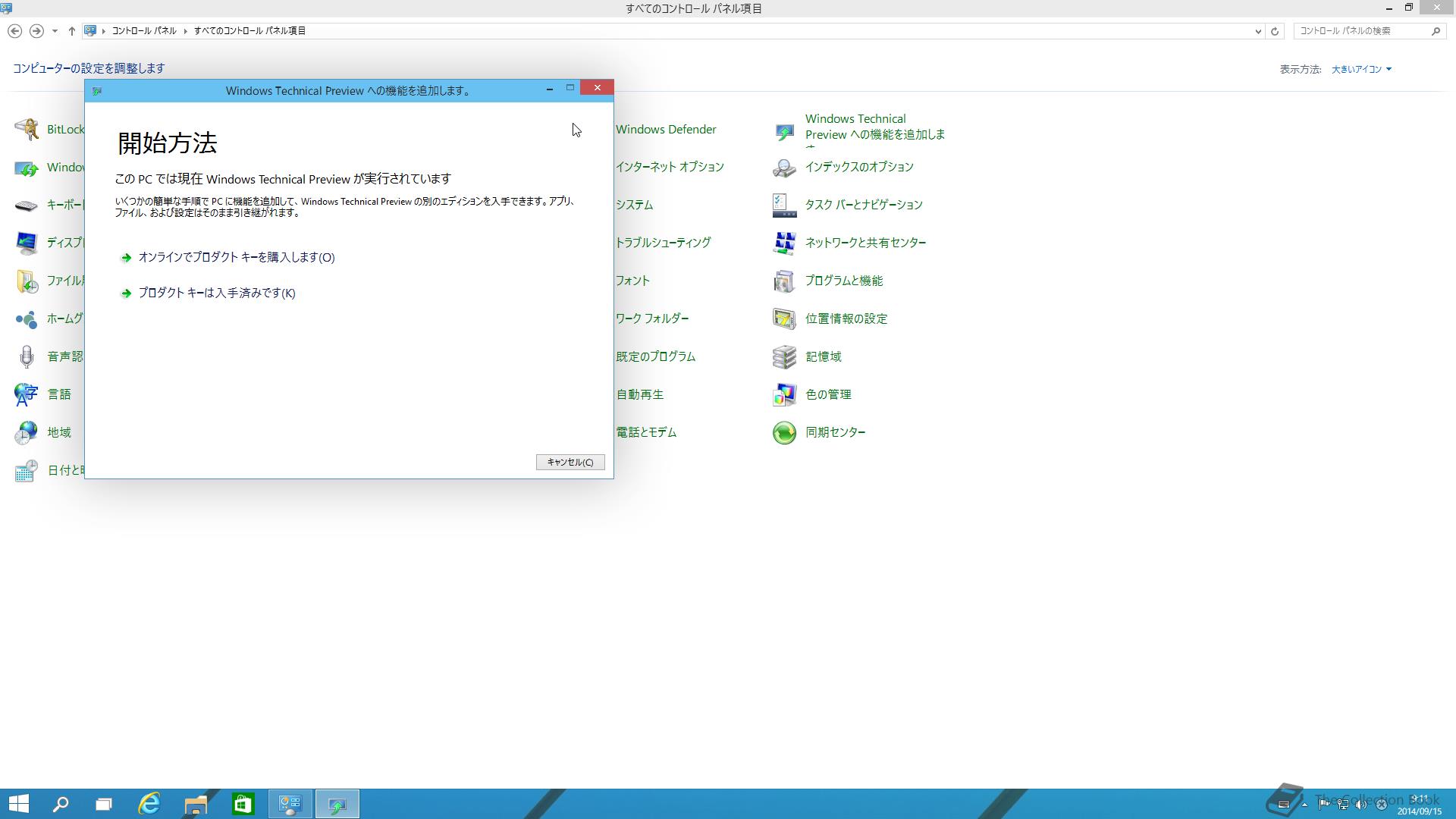Open the HomeGroup icon
Viewport: 1456px width, 819px height.
[27, 318]
